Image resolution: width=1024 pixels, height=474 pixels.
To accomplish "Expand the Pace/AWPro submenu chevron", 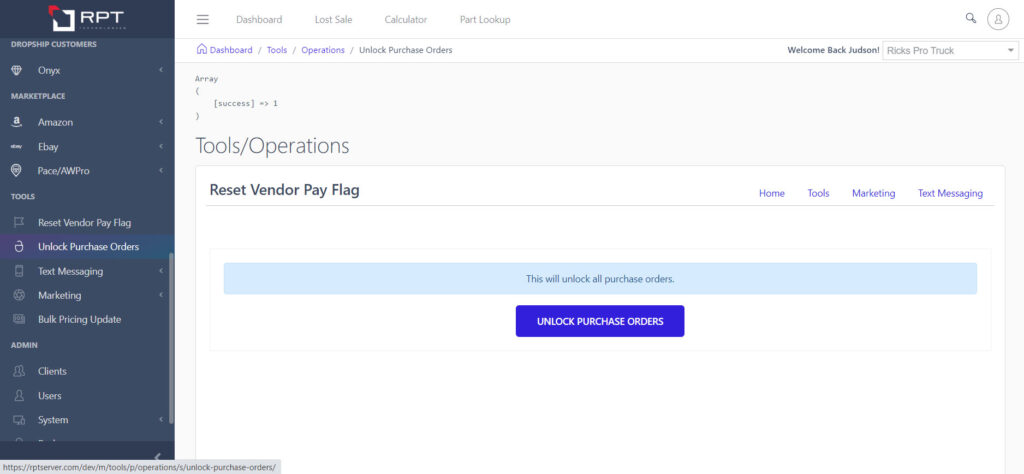I will click(161, 170).
